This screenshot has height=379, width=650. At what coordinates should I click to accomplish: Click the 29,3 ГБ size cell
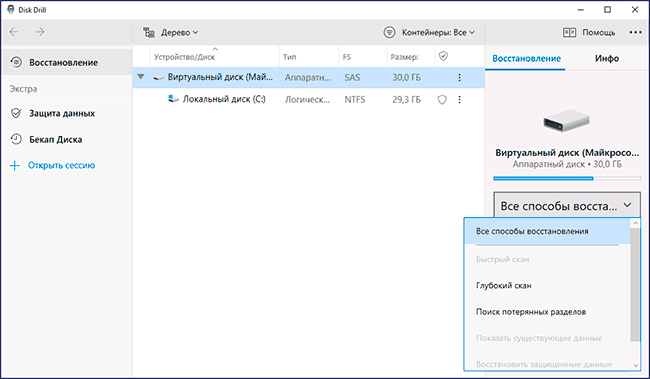407,100
